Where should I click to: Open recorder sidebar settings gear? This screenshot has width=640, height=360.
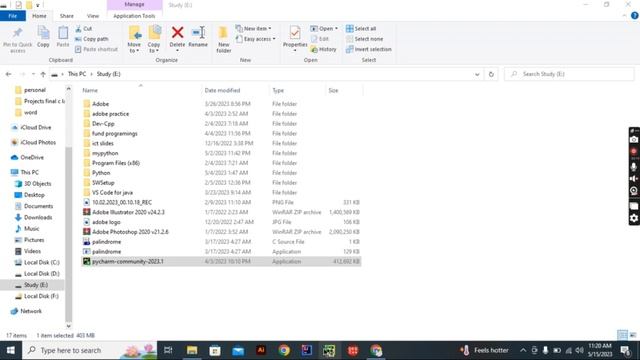(x=633, y=218)
